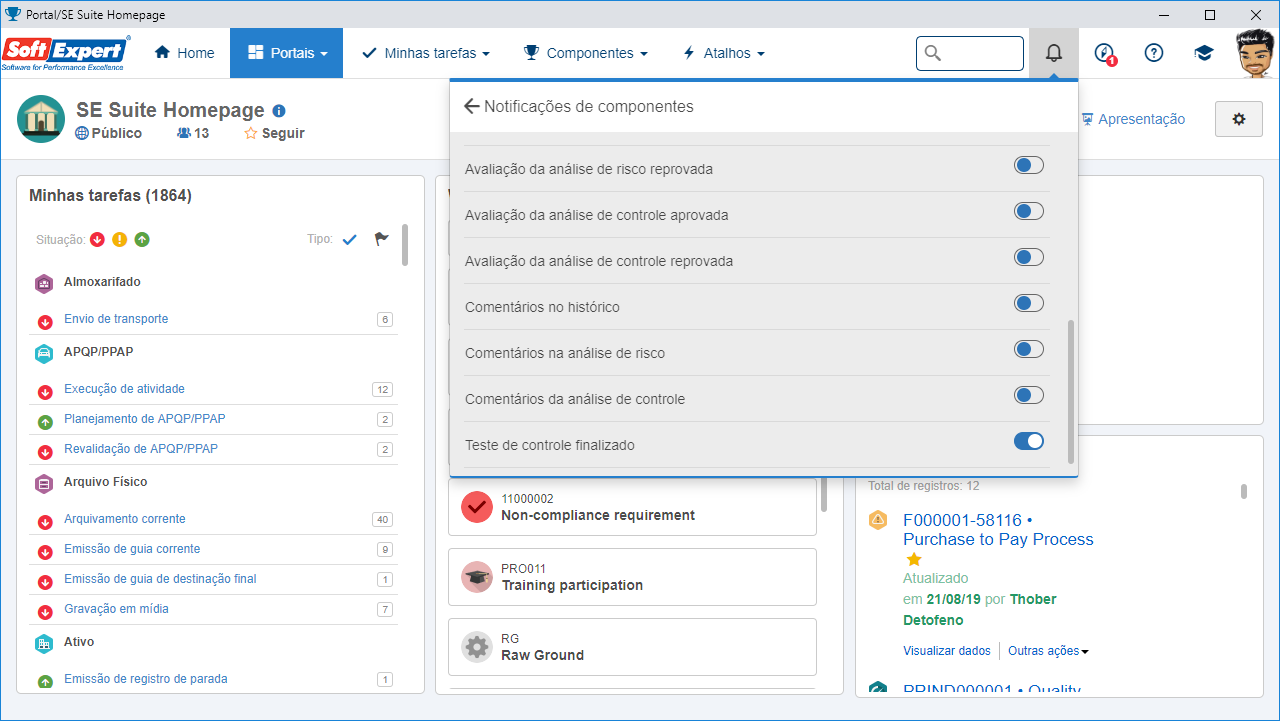The image size is (1280, 721).
Task: Click the Arquivo Físico hexagon icon
Action: (x=44, y=483)
